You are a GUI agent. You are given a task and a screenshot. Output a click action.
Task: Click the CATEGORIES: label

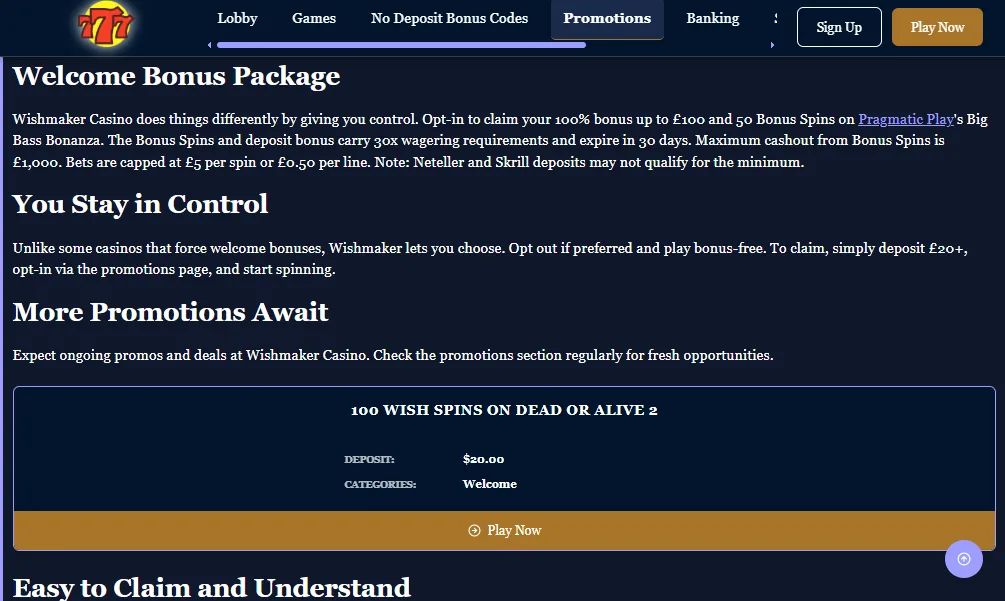(x=380, y=484)
